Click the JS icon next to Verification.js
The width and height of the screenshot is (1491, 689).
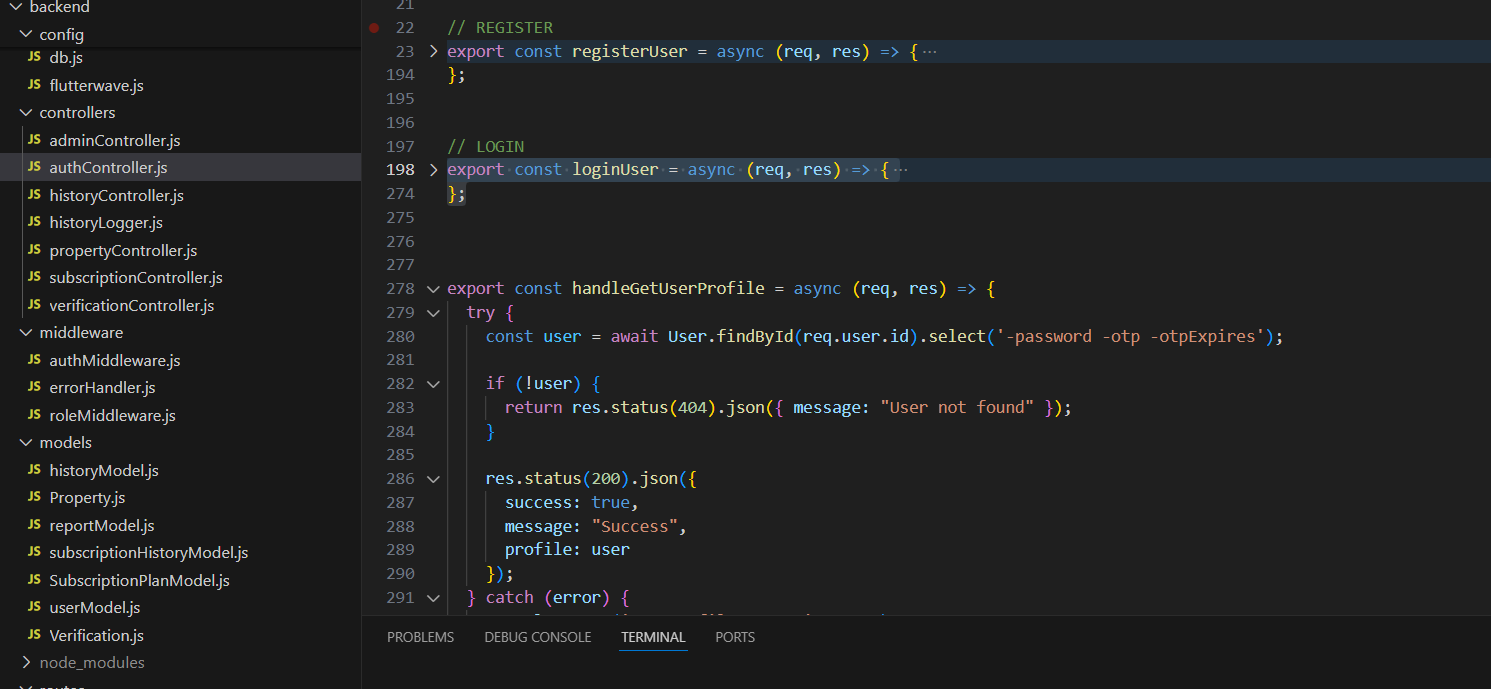(34, 635)
